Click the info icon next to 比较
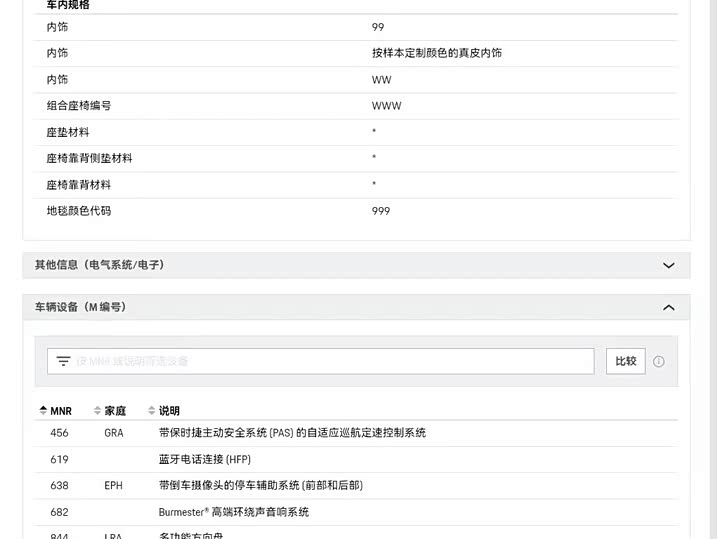Screen dimensions: 720x539 (x=659, y=361)
